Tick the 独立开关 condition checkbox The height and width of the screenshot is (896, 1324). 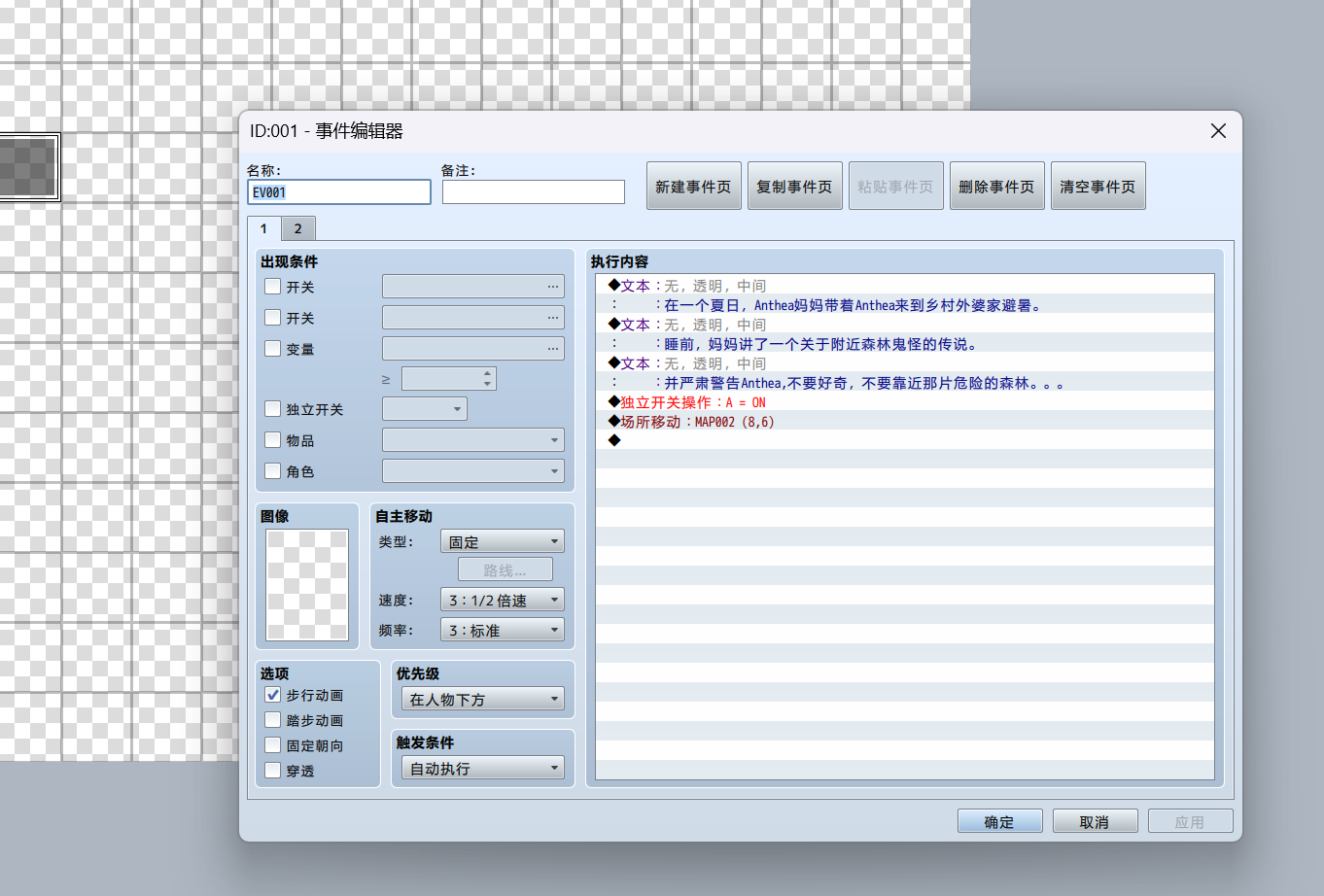click(x=273, y=409)
